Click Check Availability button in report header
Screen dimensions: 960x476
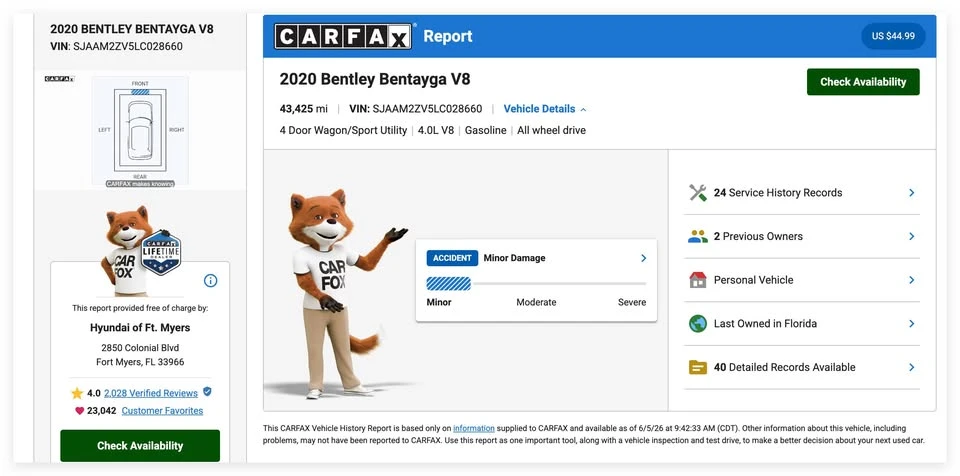pyautogui.click(x=863, y=82)
